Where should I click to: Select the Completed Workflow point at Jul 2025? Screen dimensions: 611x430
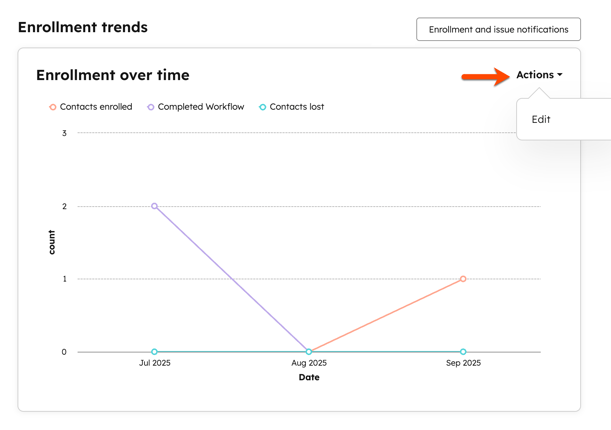point(154,206)
